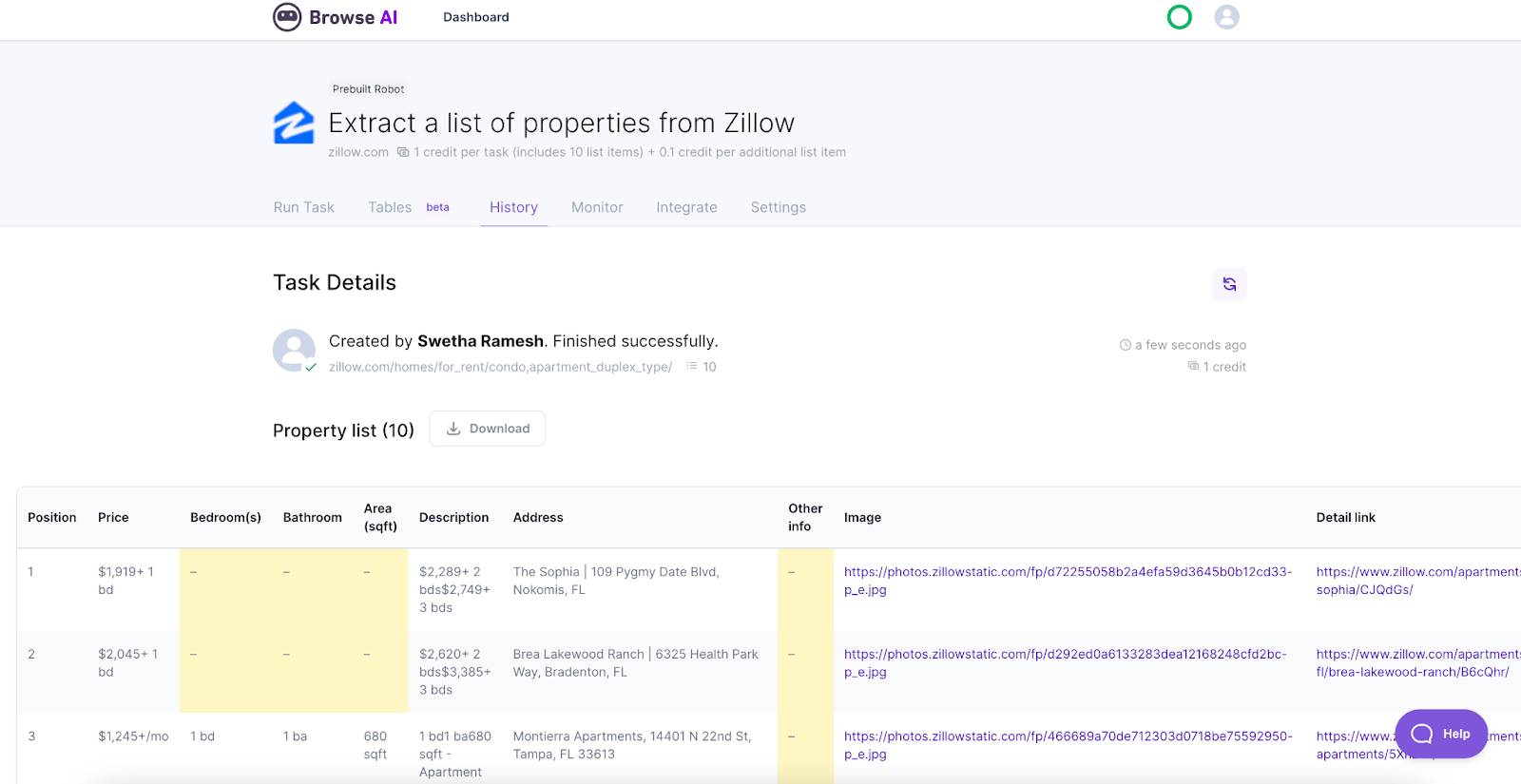
Task: Open Brea Lakewood Ranch photo image link
Action: point(1066,663)
